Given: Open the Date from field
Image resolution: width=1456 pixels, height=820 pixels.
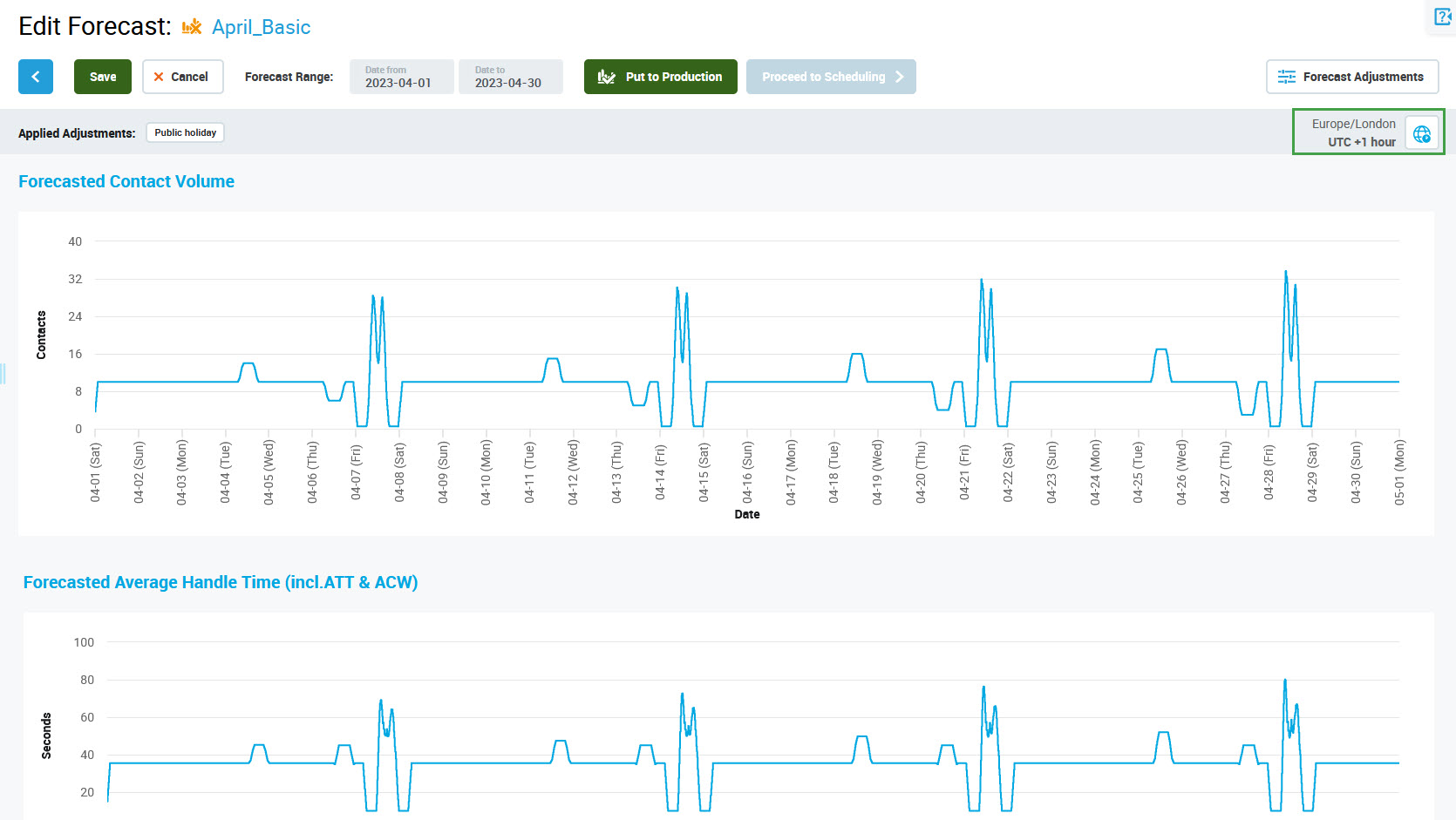Looking at the screenshot, I should pyautogui.click(x=401, y=77).
